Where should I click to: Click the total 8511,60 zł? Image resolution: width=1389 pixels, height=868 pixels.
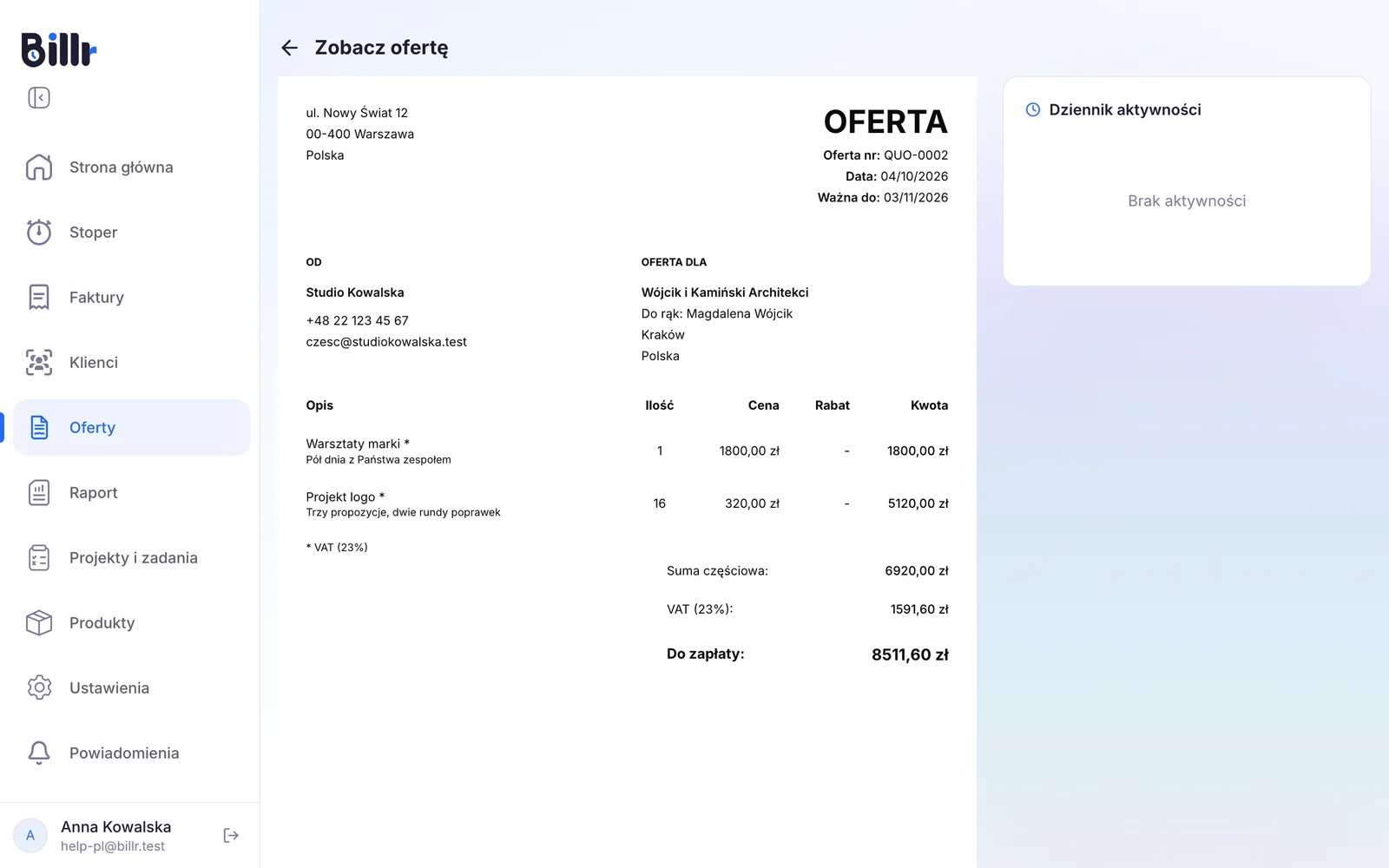pyautogui.click(x=910, y=654)
